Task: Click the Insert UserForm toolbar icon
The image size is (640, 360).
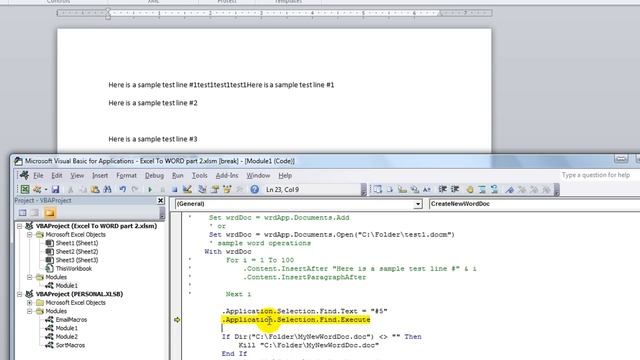Action: [37, 189]
